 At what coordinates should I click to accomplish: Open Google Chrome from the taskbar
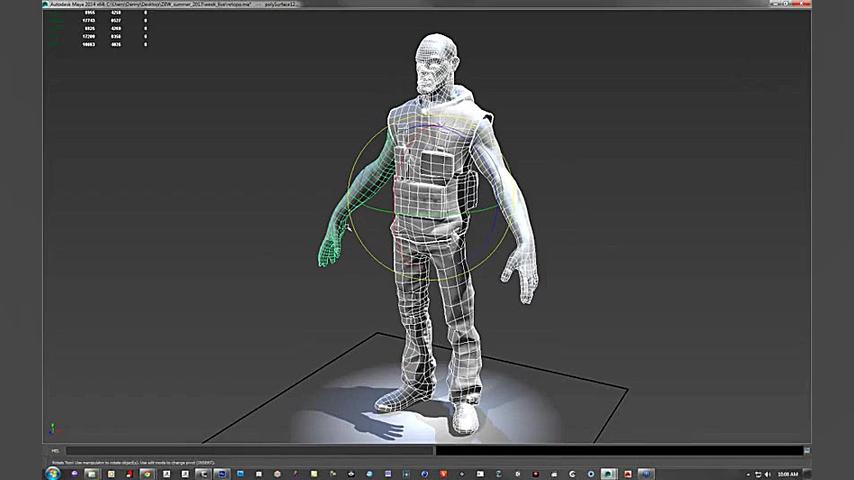point(147,474)
